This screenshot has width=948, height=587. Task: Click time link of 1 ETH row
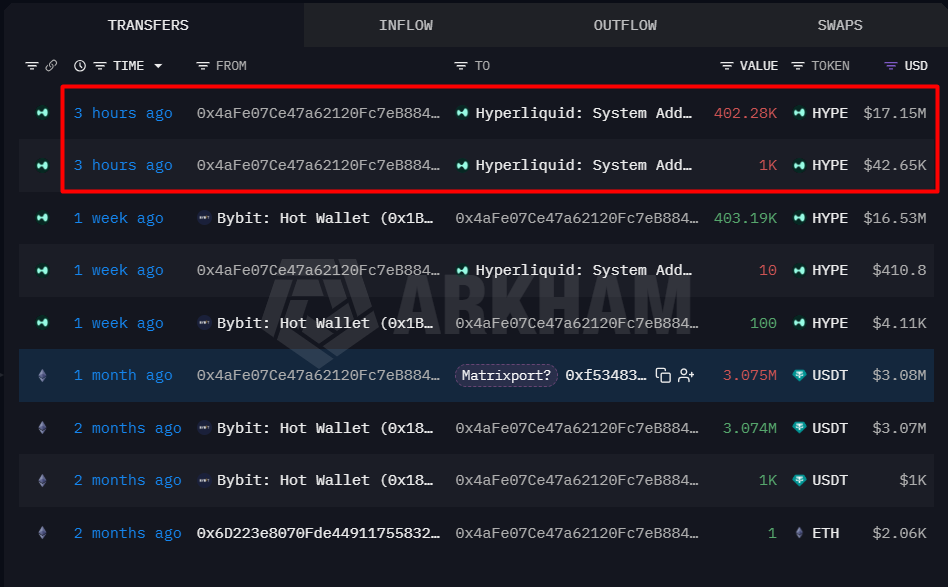(128, 533)
